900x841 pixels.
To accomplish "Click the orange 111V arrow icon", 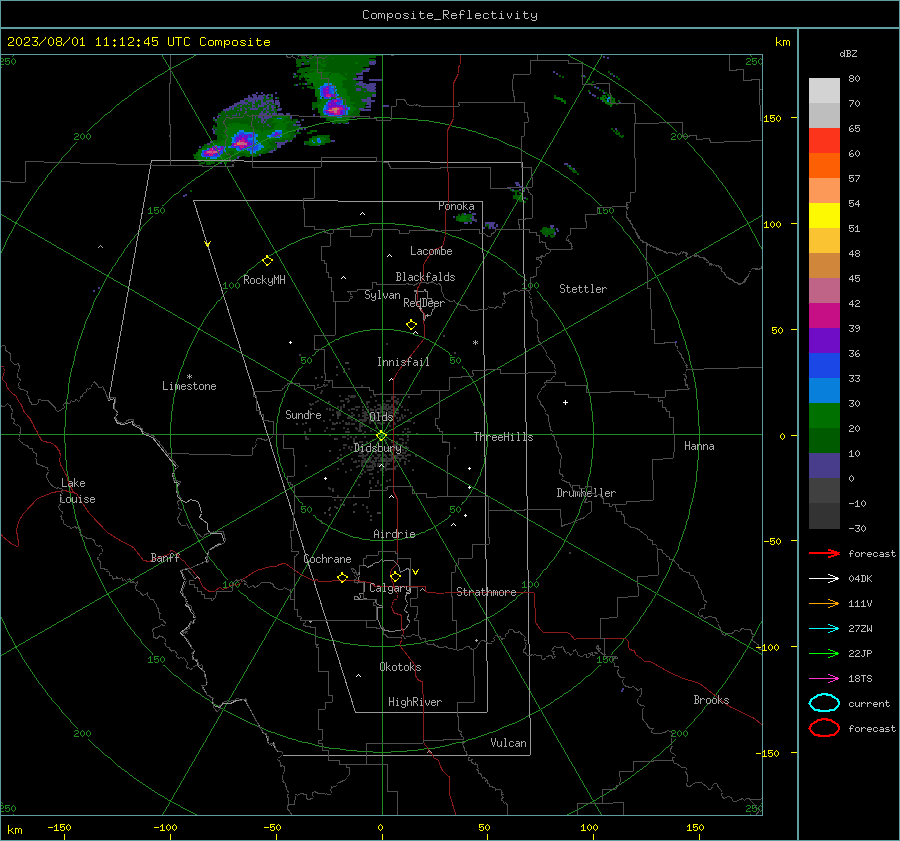I will 824,603.
